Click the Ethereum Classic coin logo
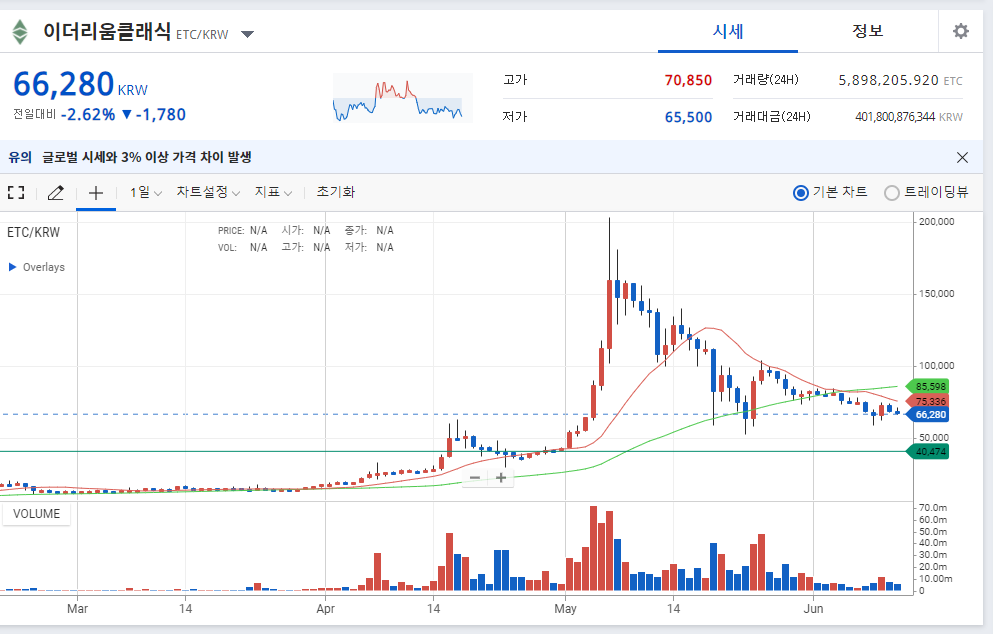The height and width of the screenshot is (634, 993). pos(20,32)
